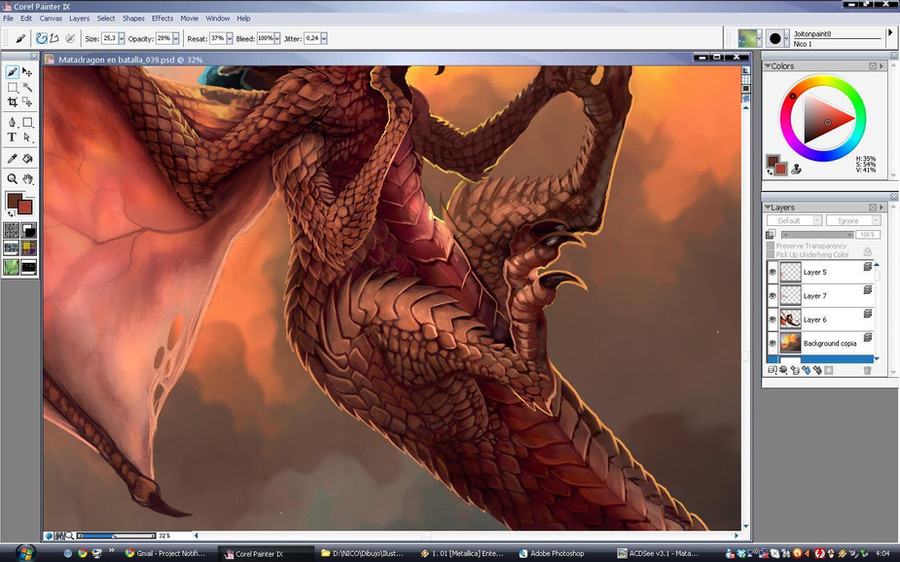Viewport: 900px width, 562px height.
Task: Select the Paint Bucket tool
Action: (x=28, y=158)
